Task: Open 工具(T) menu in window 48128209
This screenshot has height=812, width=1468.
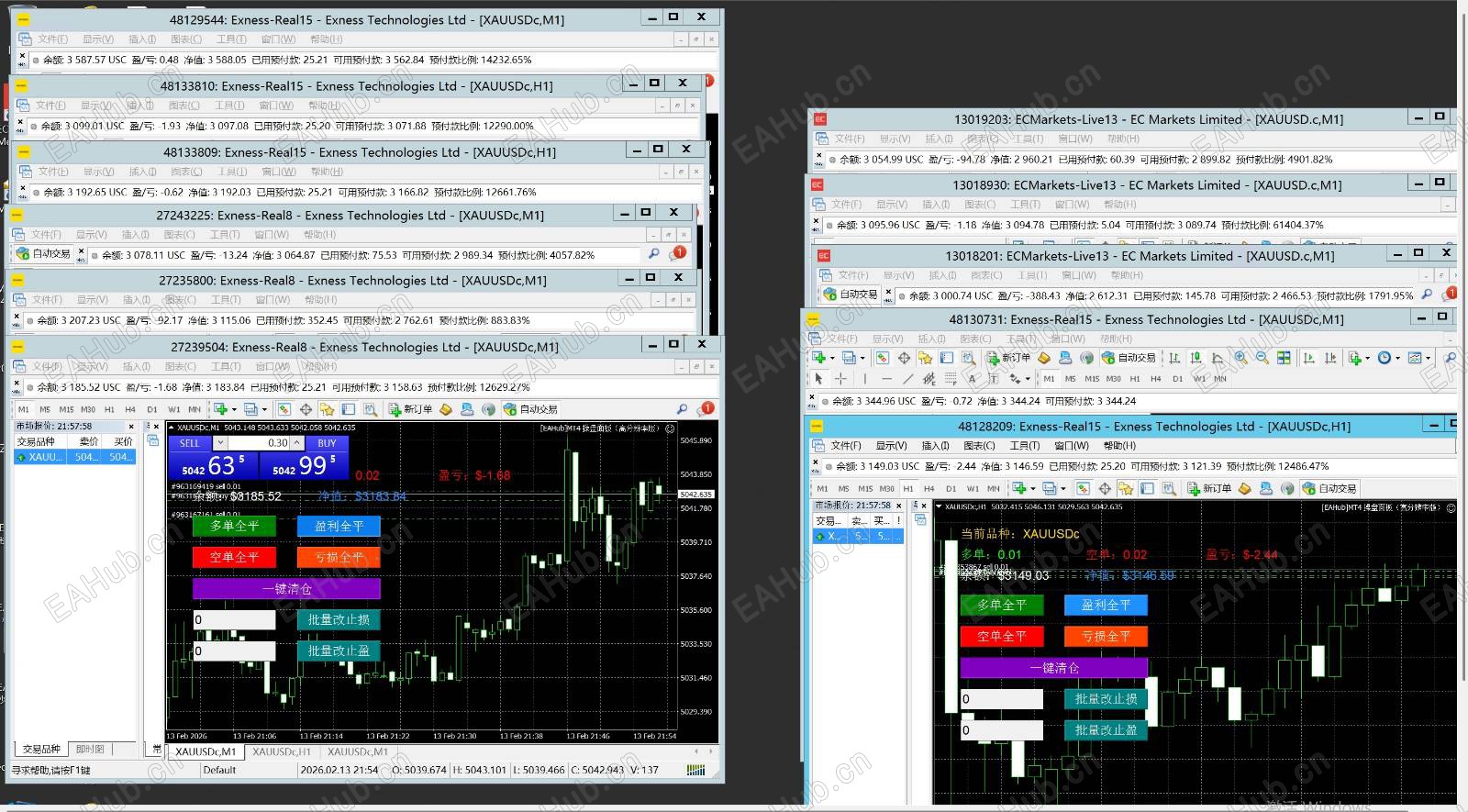Action: tap(1024, 446)
